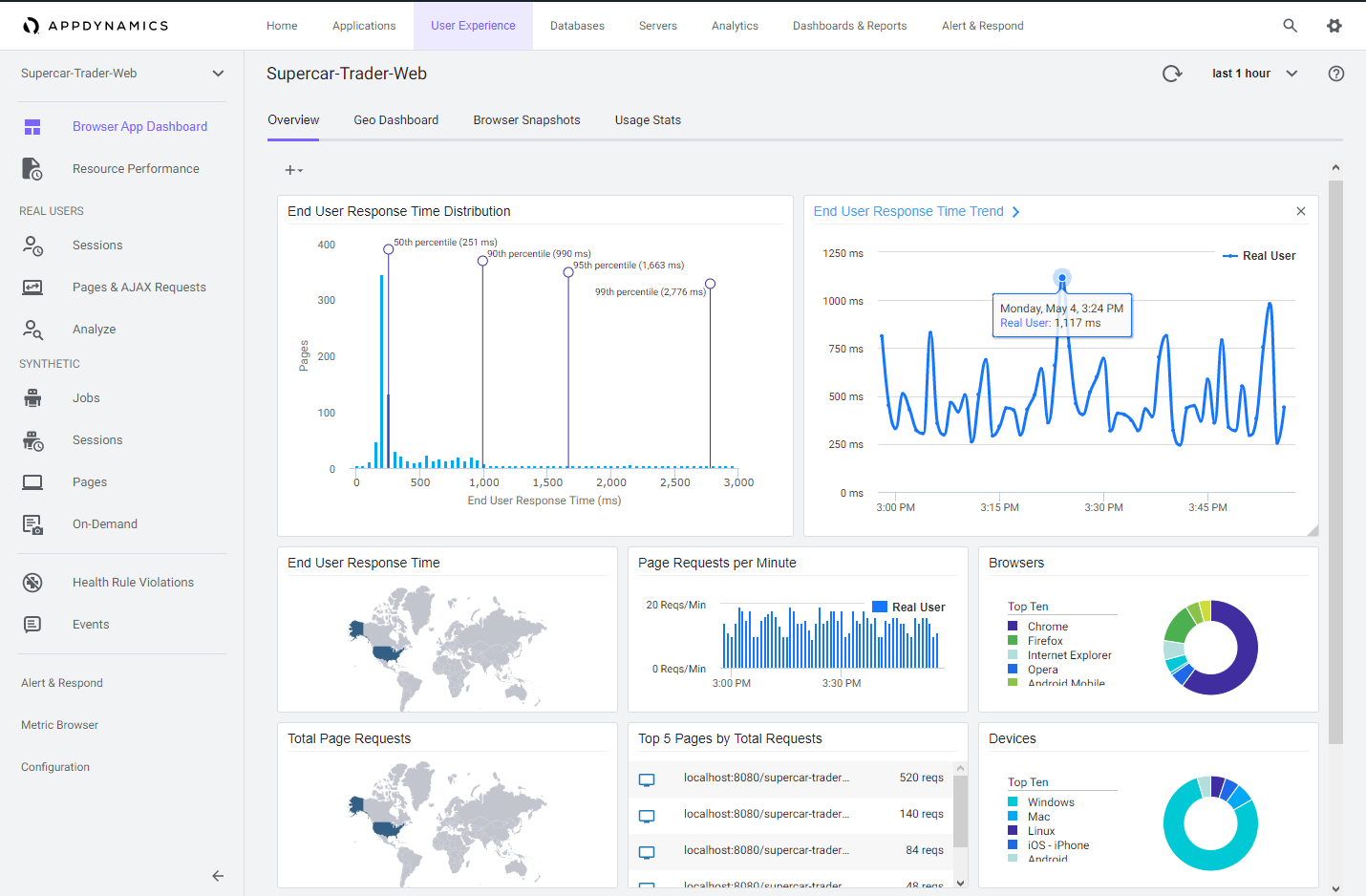Click the Events sidebar icon
The height and width of the screenshot is (896, 1366).
point(32,625)
